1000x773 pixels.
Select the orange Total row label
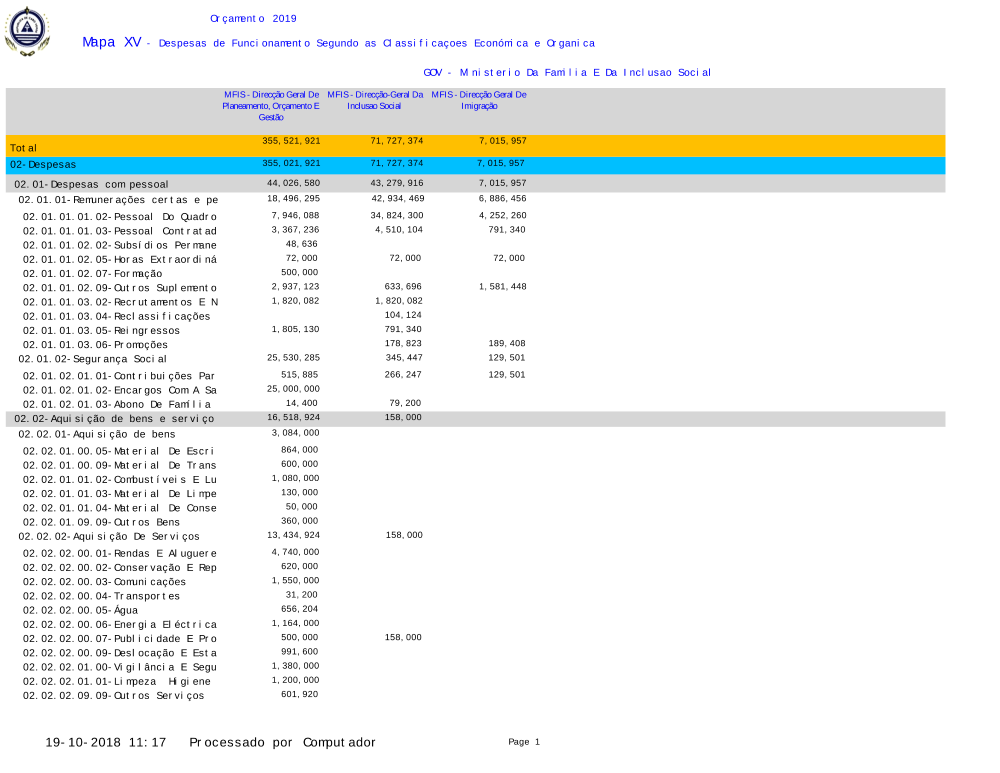[x=24, y=148]
